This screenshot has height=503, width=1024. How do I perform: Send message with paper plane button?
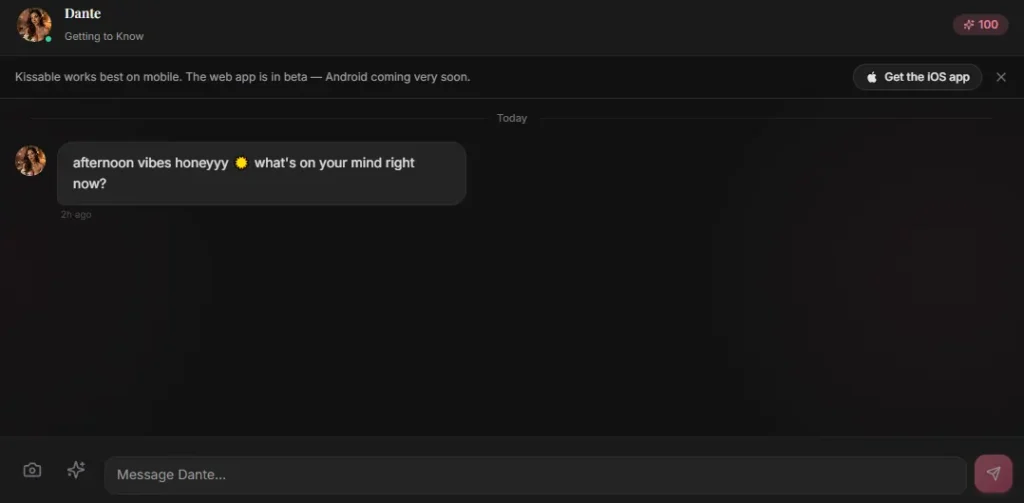click(x=993, y=474)
